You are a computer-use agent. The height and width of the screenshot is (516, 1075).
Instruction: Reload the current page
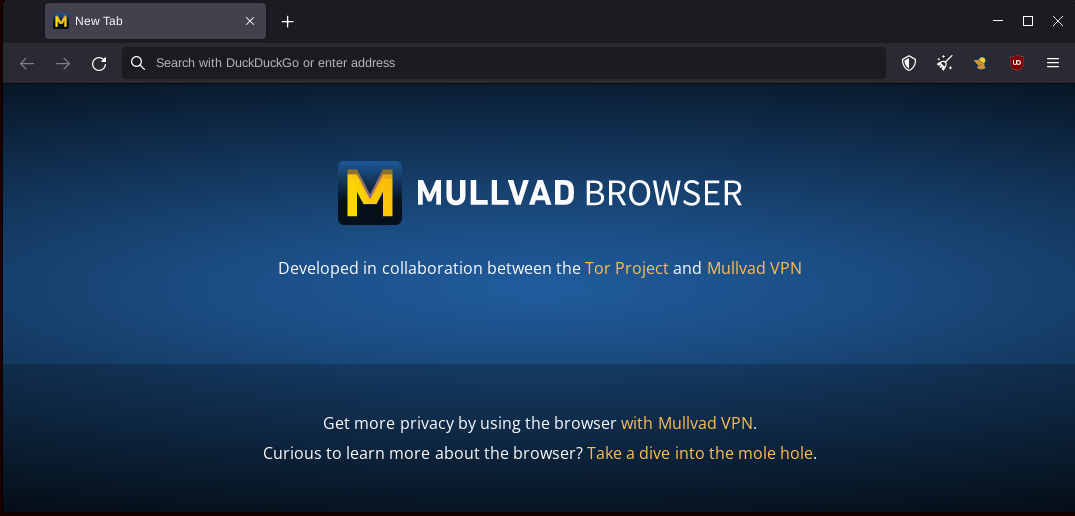point(99,64)
